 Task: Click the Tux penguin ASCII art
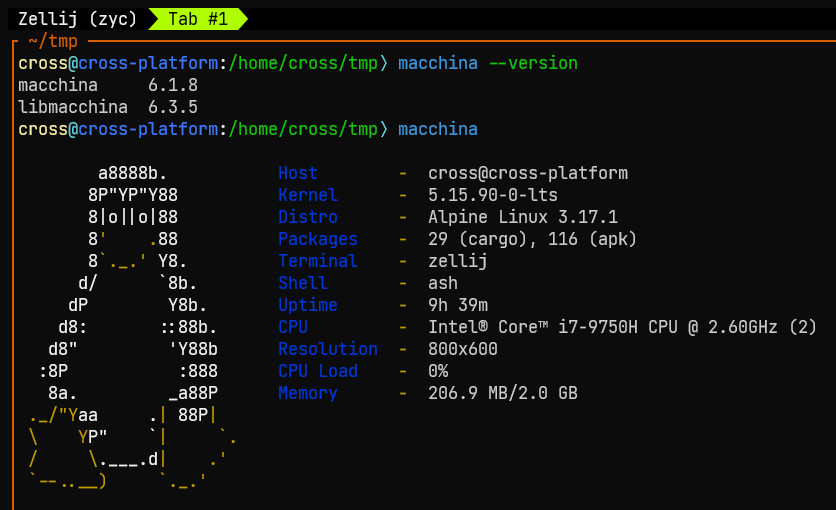coord(132,327)
